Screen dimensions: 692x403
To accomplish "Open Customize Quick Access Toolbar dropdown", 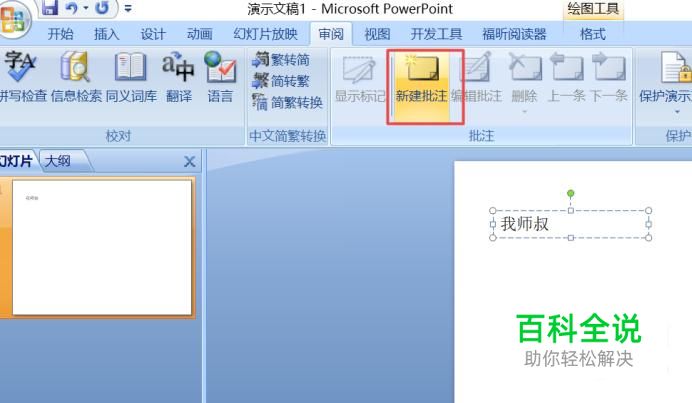I will [x=128, y=8].
